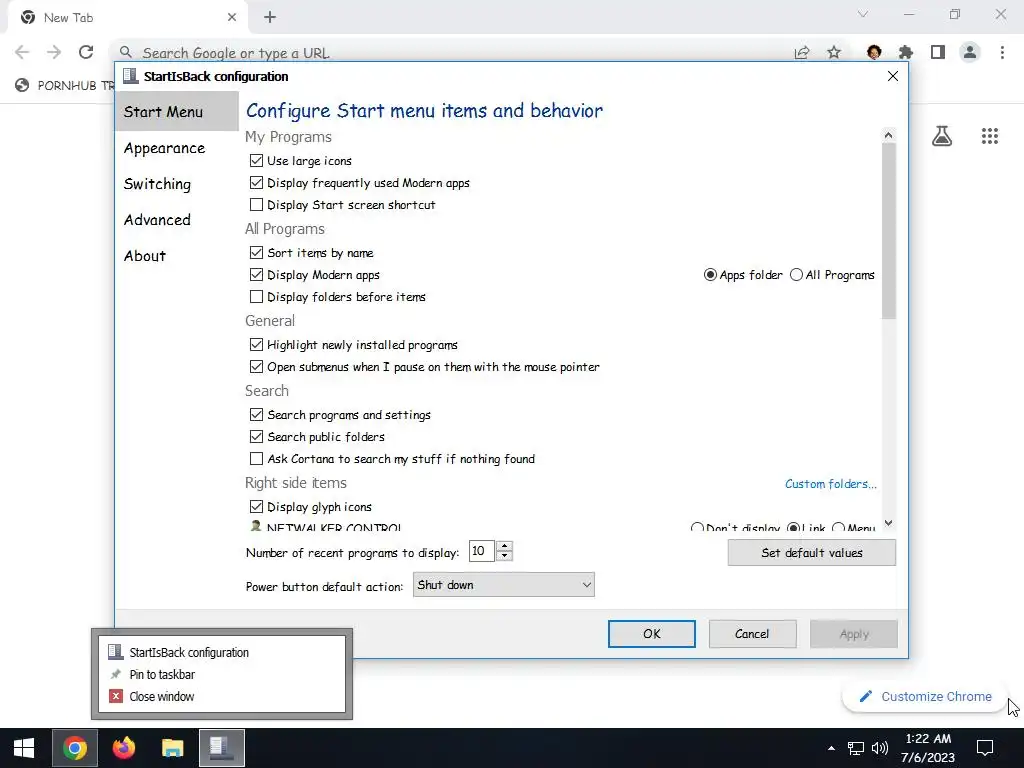Image resolution: width=1024 pixels, height=768 pixels.
Task: Open the notification center icon
Action: [985, 748]
